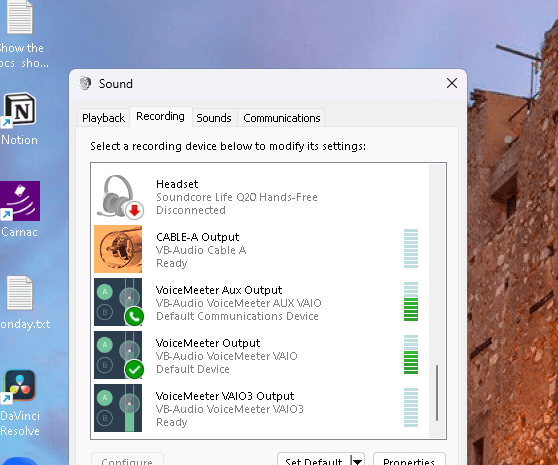Click the CABLE-A Output orange icon

tap(118, 249)
